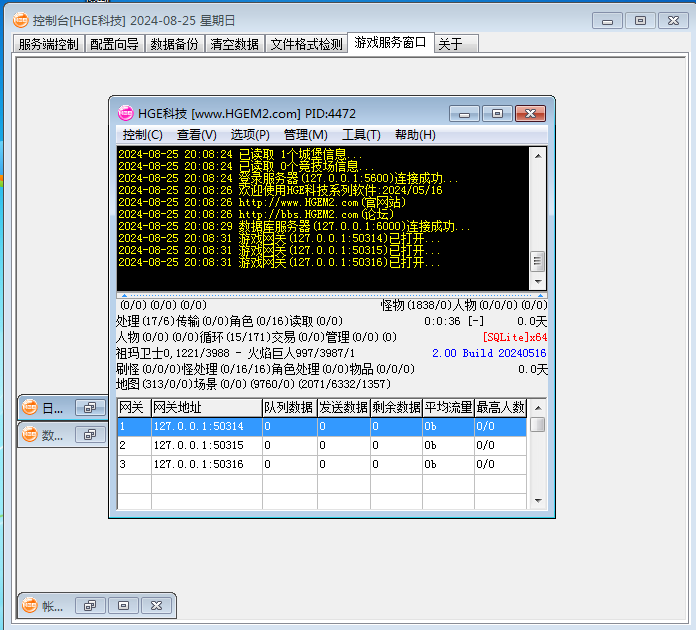The image size is (696, 630).
Task: Restore the minimized "帐..." window
Action: pos(90,606)
